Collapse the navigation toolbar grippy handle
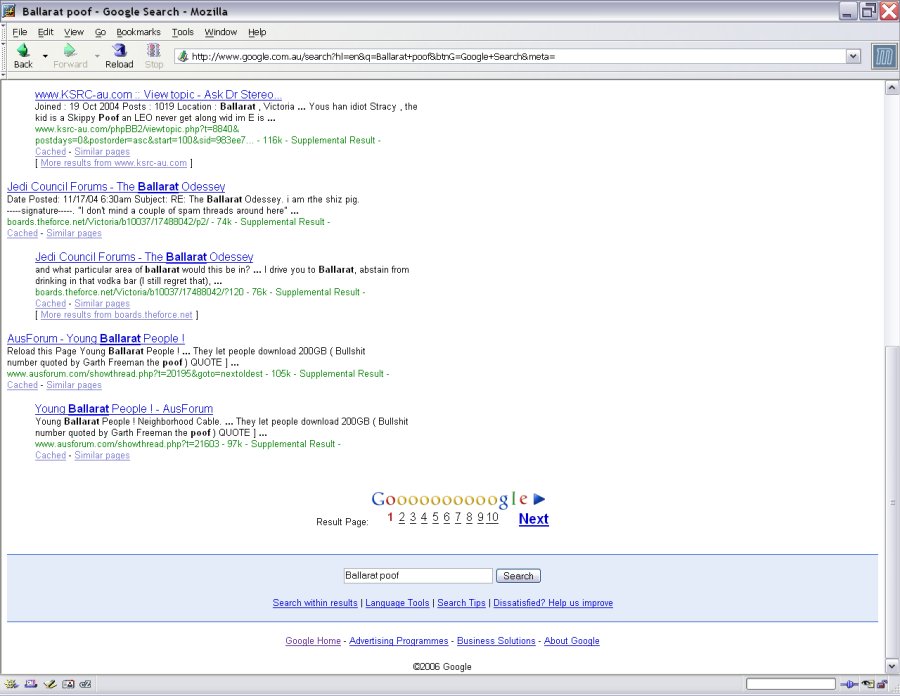 (x=3, y=57)
